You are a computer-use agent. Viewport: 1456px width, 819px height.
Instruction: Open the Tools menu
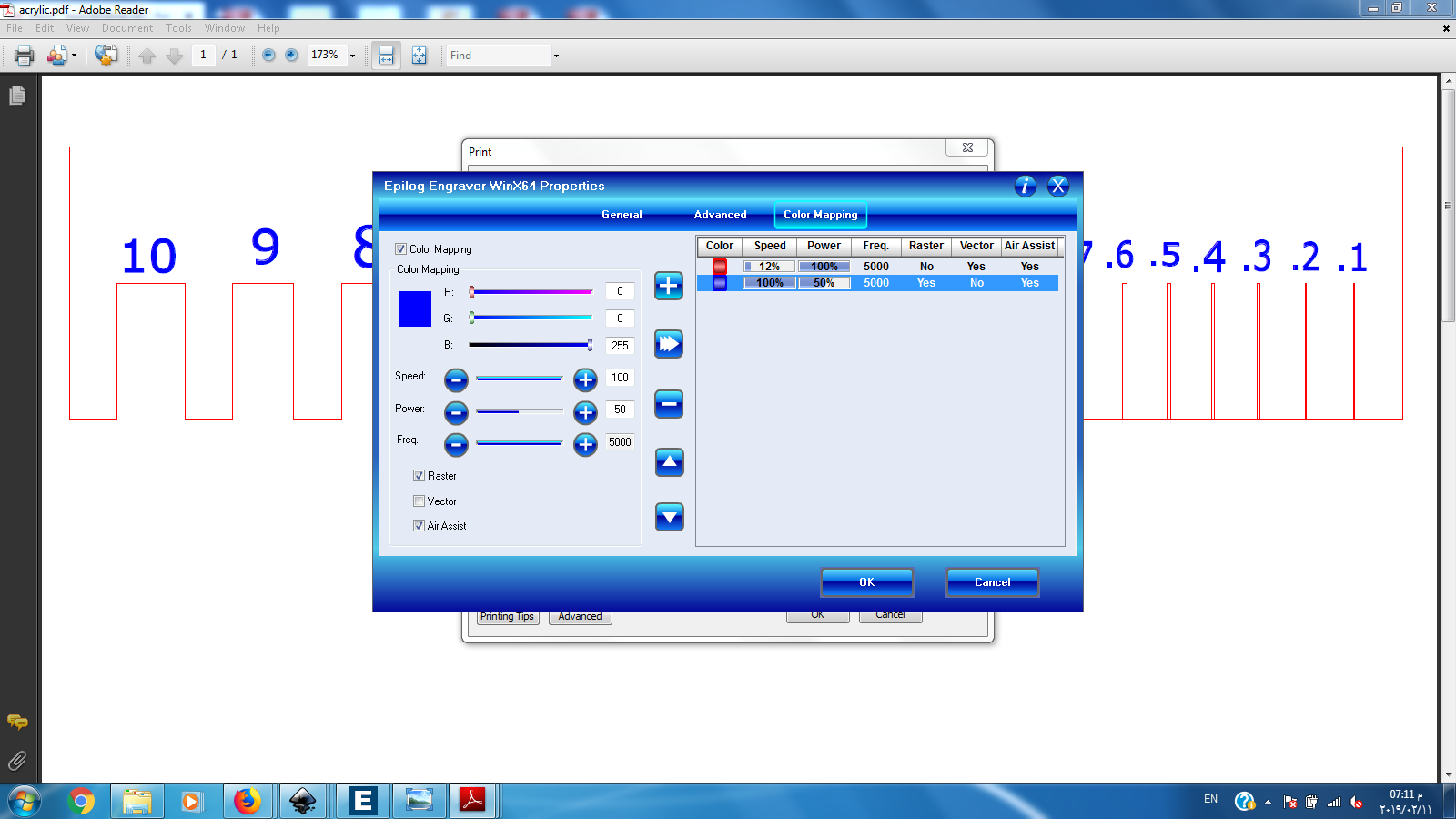coord(178,28)
